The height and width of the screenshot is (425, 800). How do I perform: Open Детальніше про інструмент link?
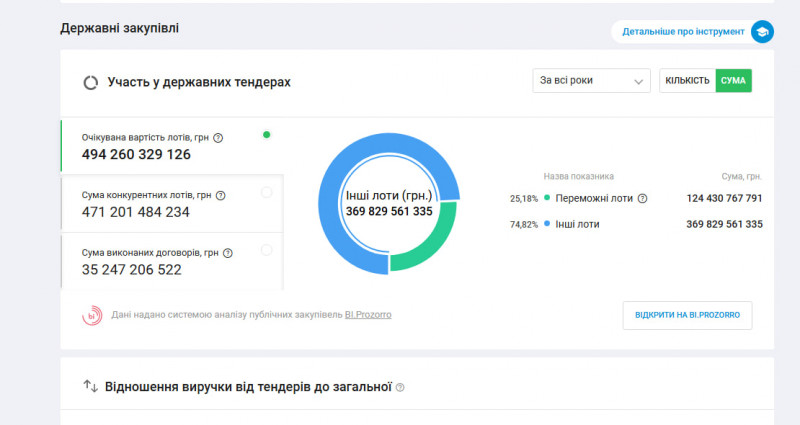[683, 32]
